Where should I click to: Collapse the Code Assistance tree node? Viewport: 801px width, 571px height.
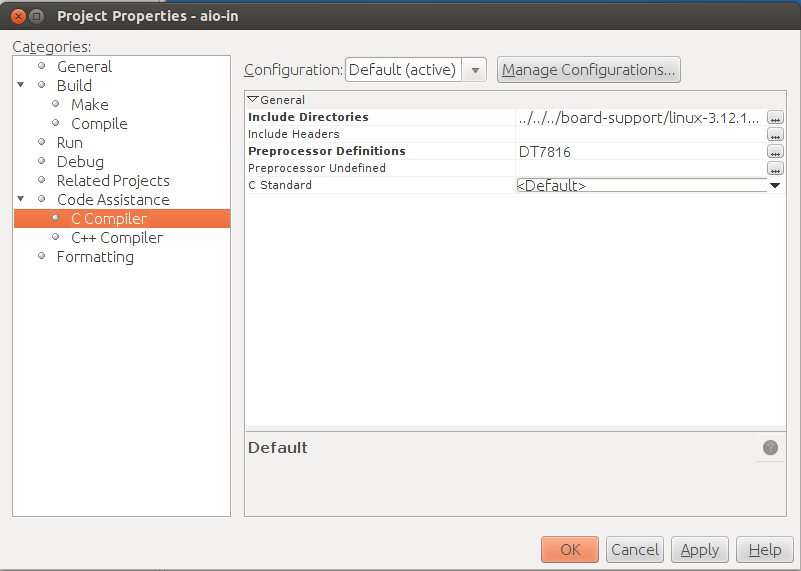click(x=21, y=200)
